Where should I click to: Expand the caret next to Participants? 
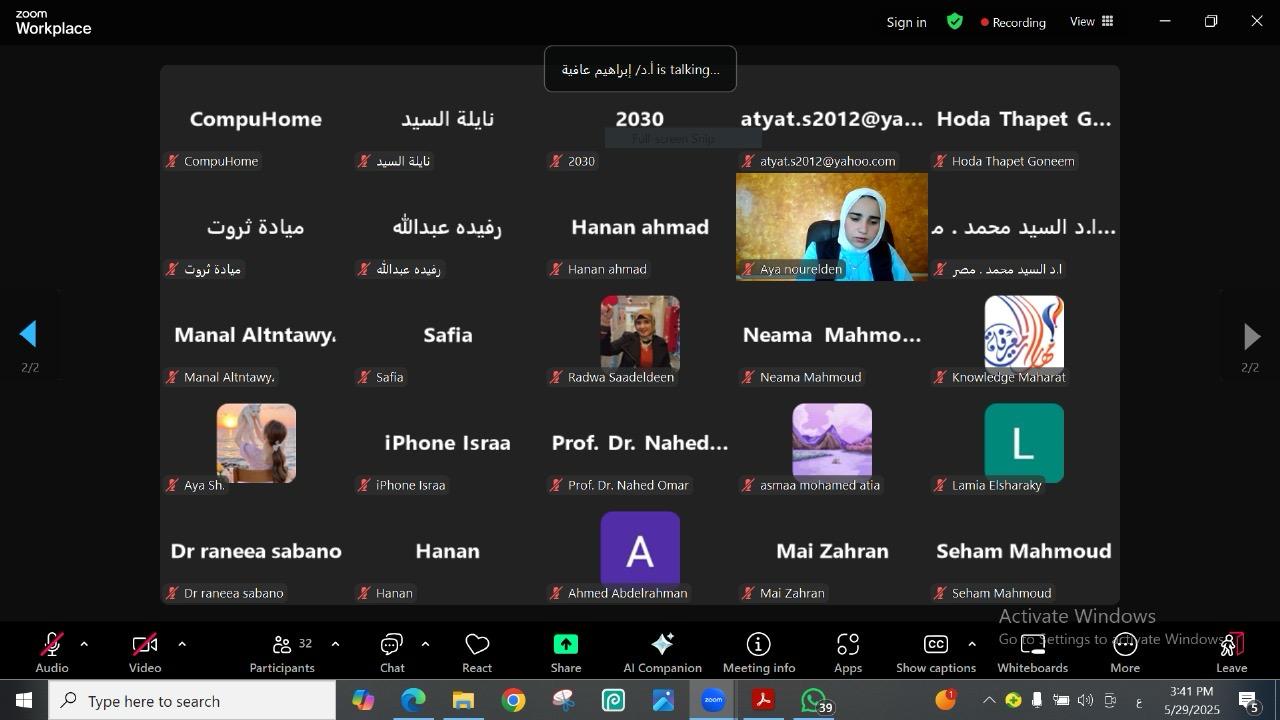(x=335, y=645)
